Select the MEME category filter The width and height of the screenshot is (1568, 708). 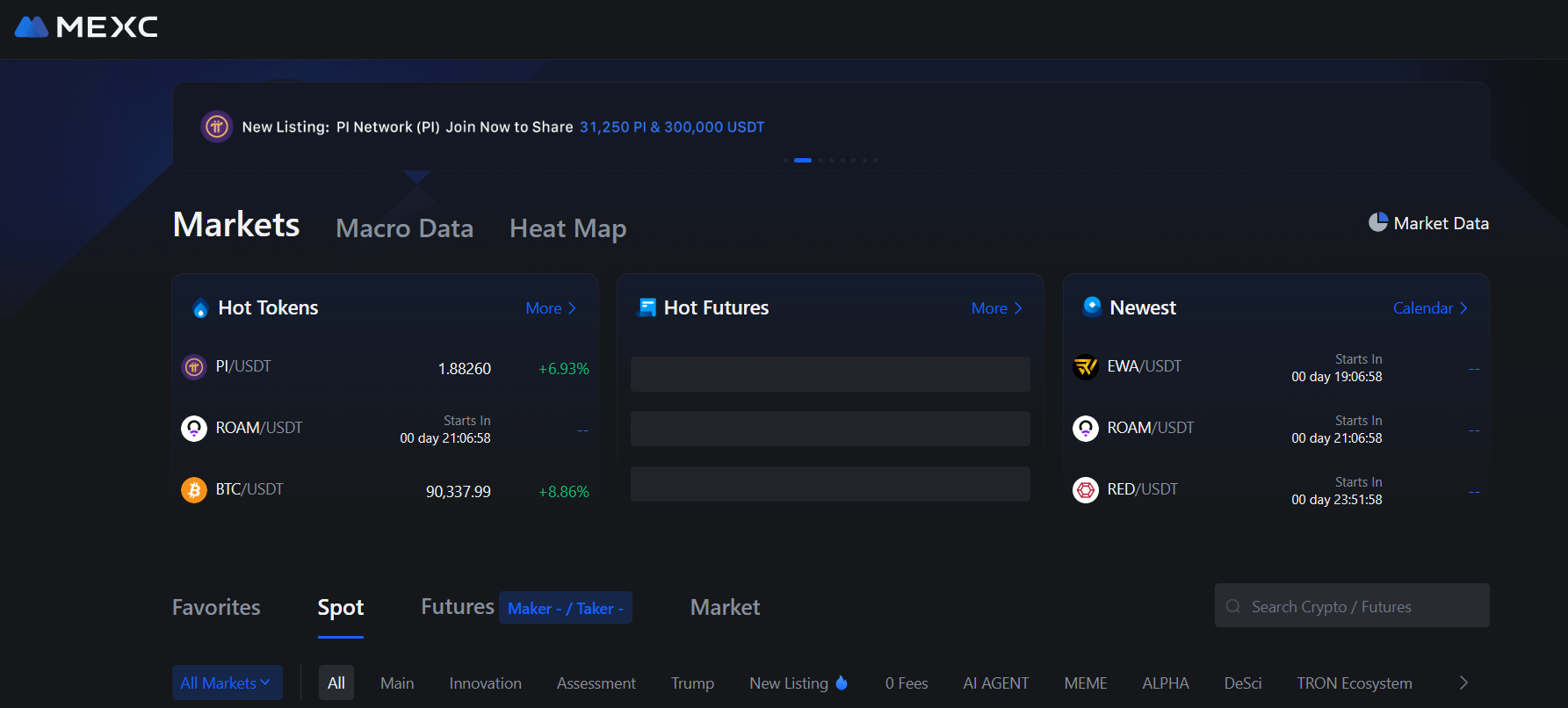coord(1086,683)
